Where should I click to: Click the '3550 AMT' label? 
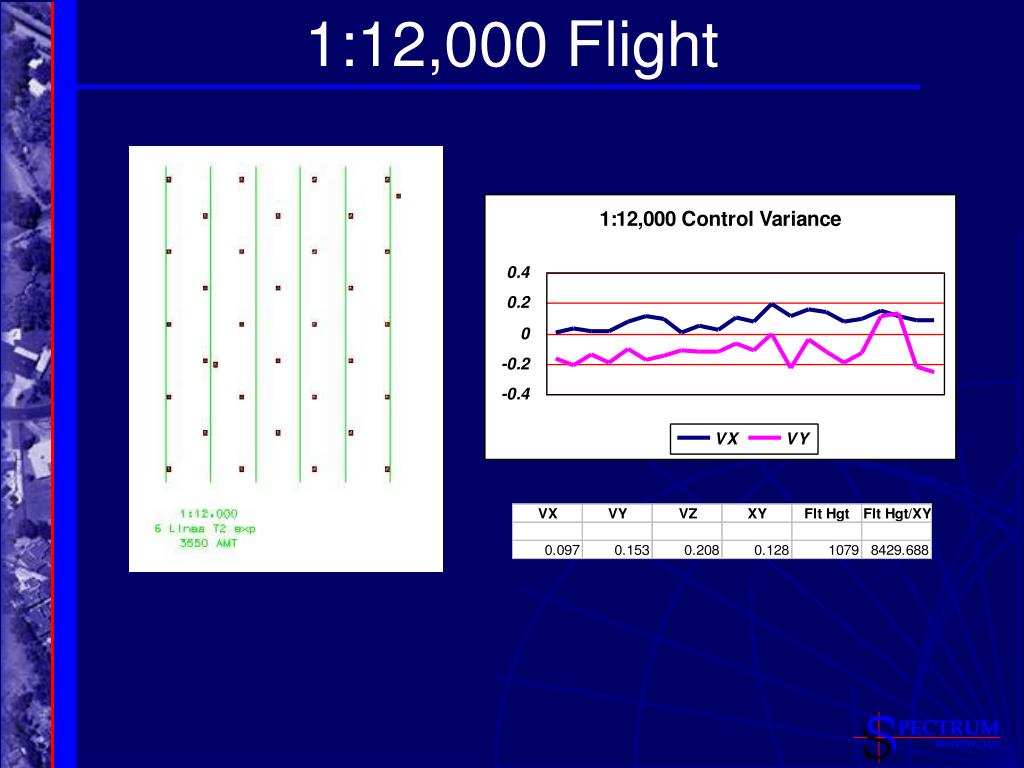click(208, 543)
